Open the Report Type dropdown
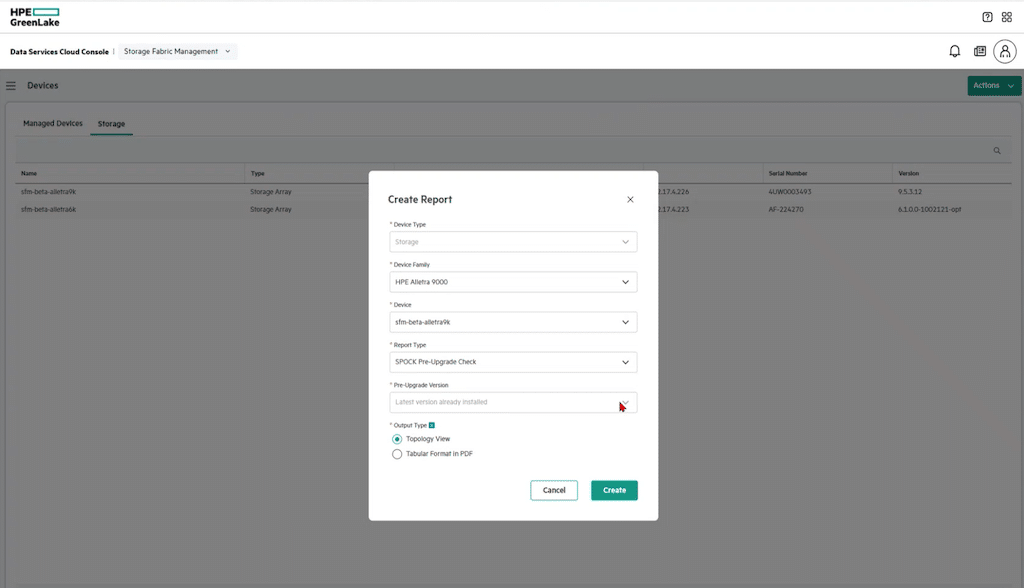This screenshot has width=1024, height=588. [513, 362]
